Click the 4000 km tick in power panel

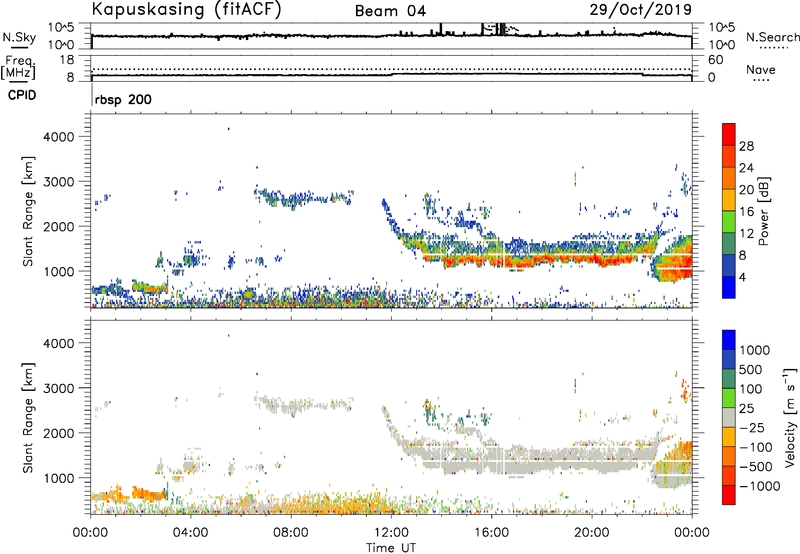(58, 137)
